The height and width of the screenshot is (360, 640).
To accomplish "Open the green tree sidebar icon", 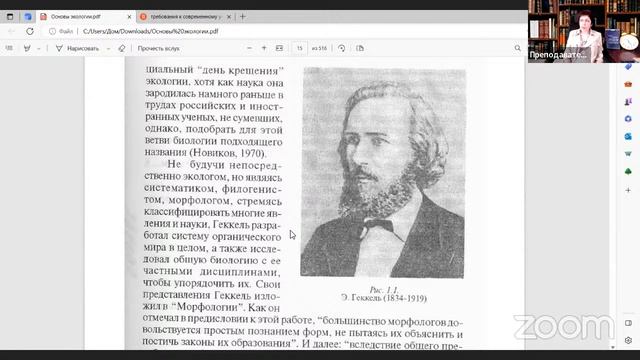I will (x=628, y=171).
